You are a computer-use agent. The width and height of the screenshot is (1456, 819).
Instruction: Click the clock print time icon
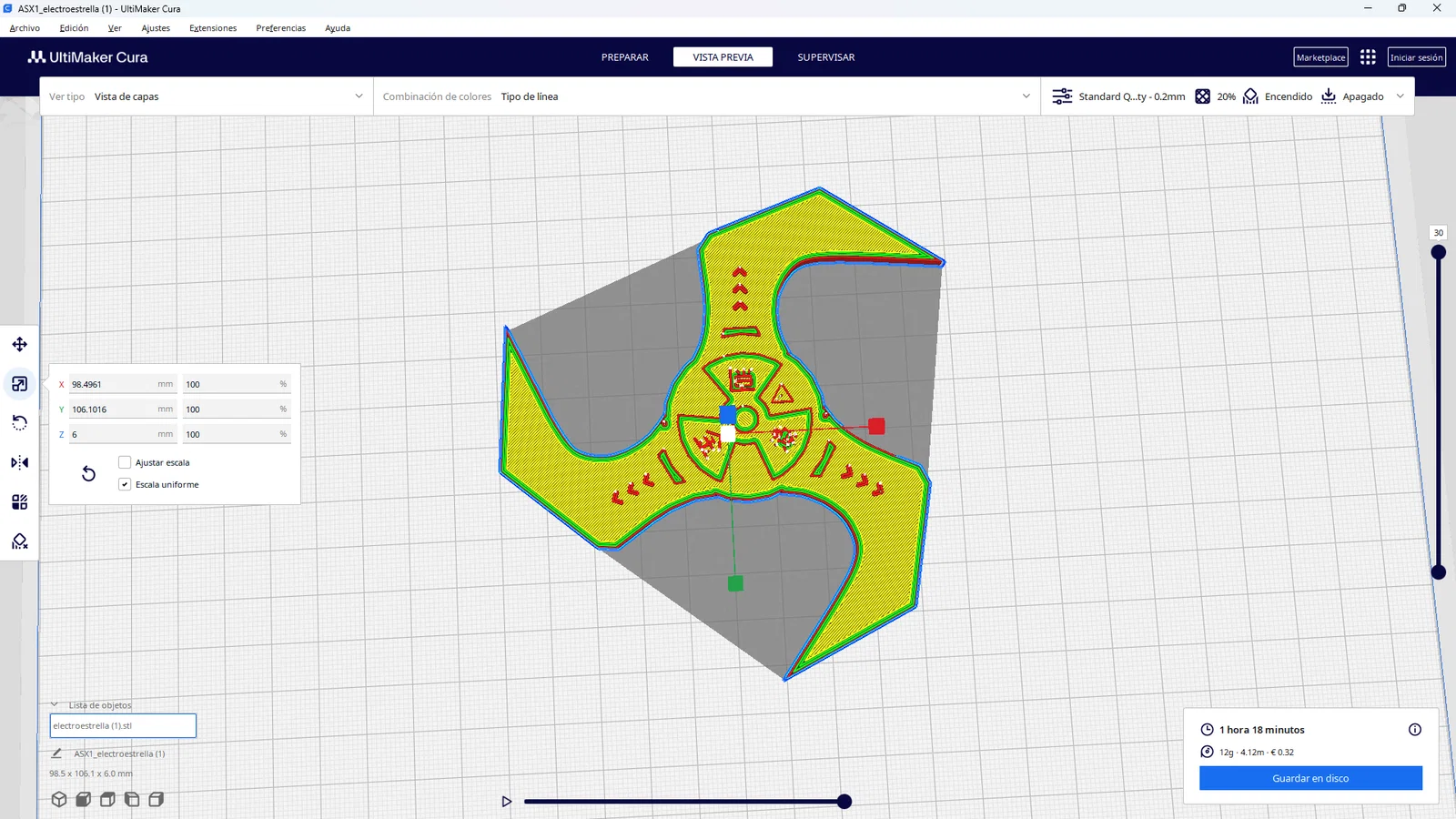click(1207, 730)
